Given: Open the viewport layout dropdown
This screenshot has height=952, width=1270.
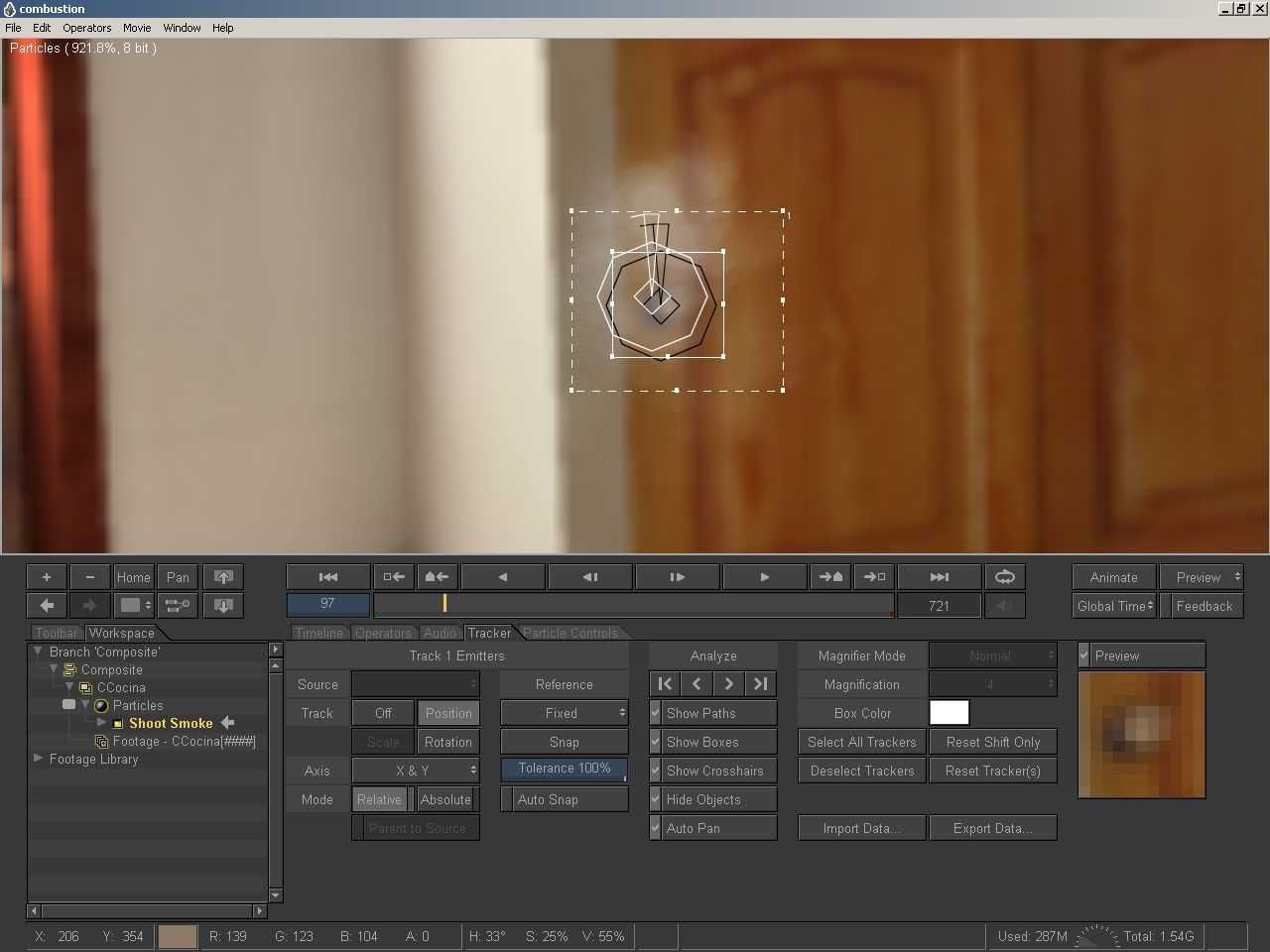Looking at the screenshot, I should [x=134, y=605].
